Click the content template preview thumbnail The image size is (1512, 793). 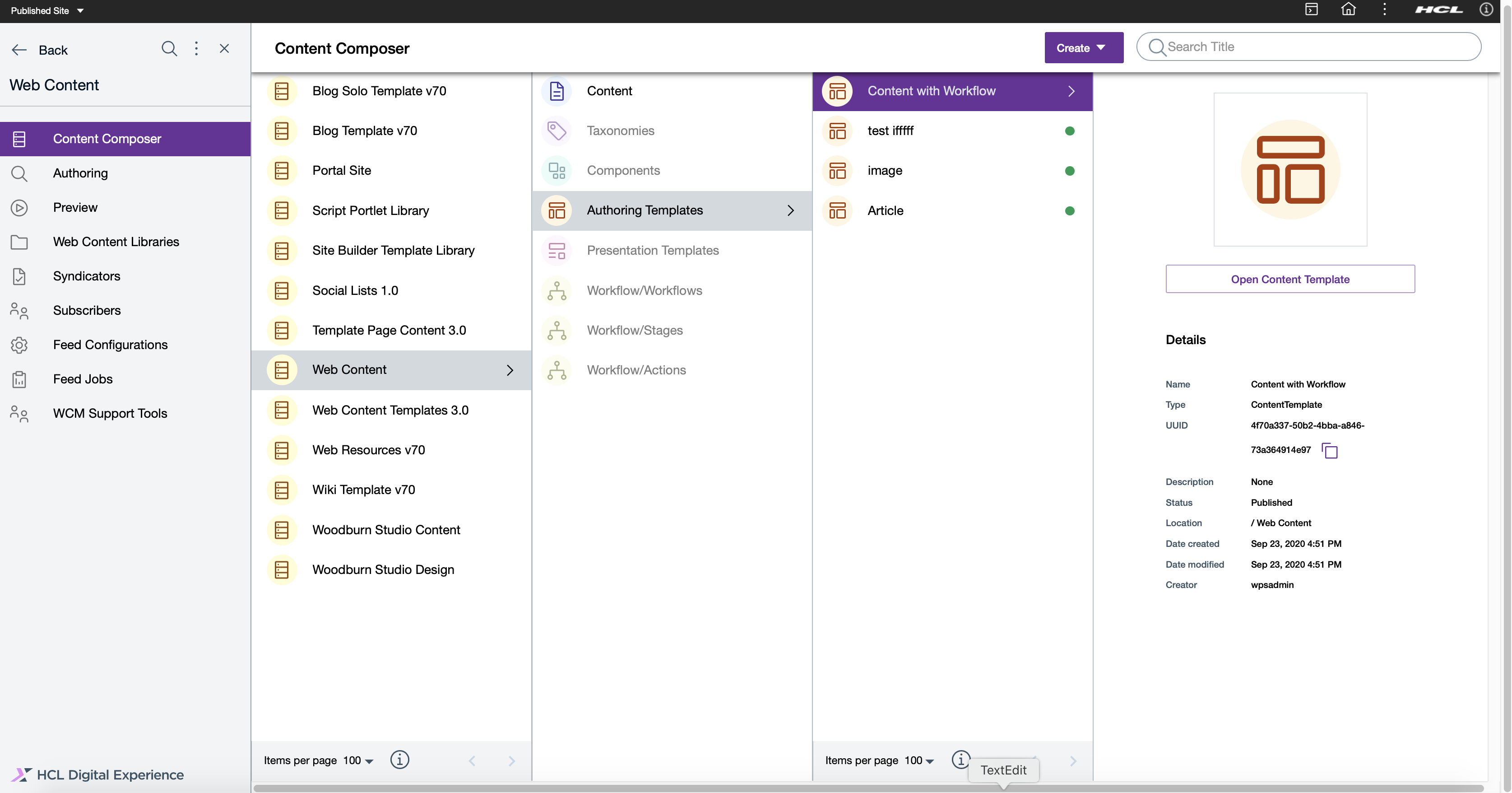click(1290, 169)
